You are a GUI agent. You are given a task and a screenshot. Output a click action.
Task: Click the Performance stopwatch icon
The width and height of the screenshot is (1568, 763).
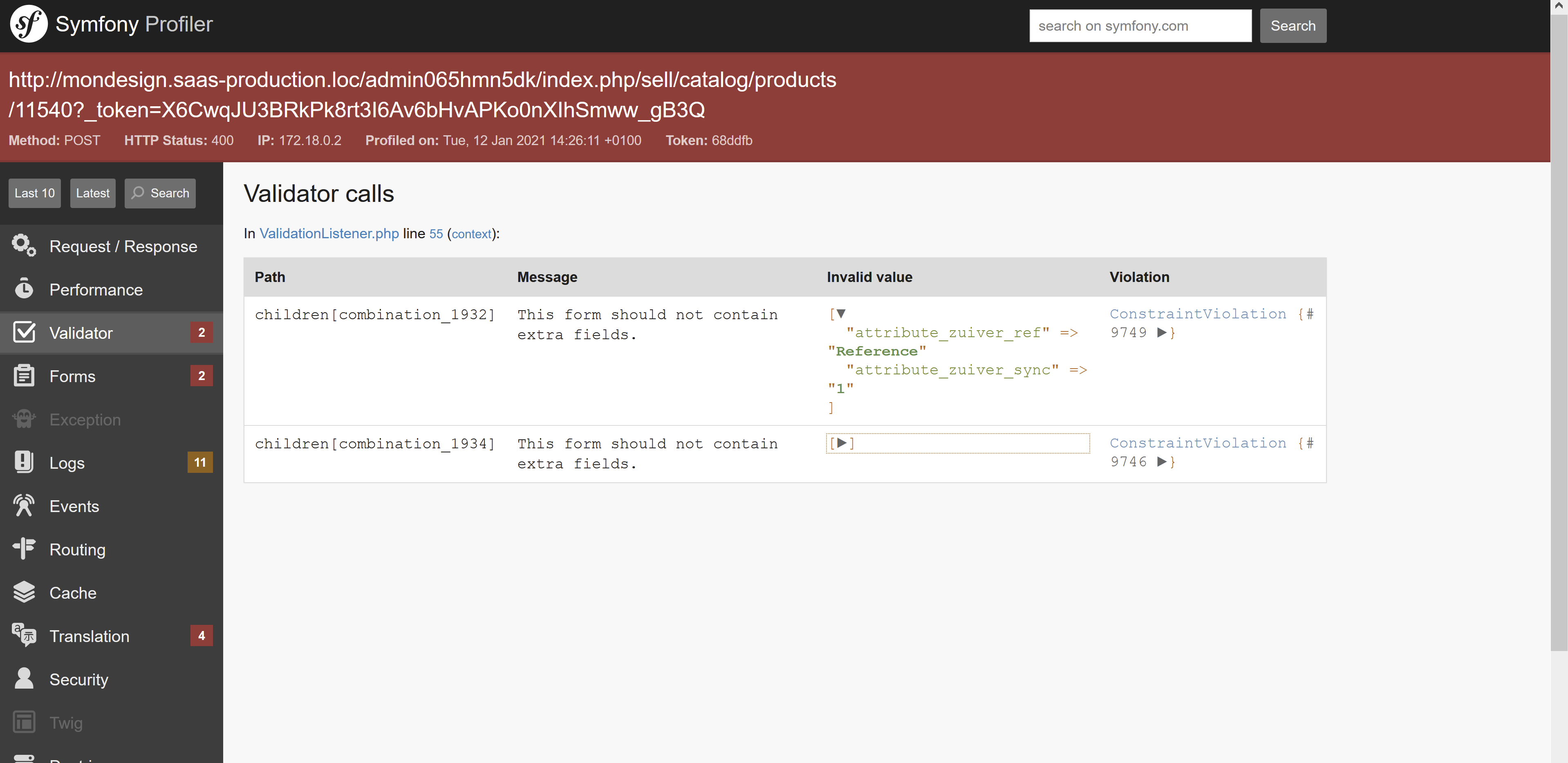(24, 289)
